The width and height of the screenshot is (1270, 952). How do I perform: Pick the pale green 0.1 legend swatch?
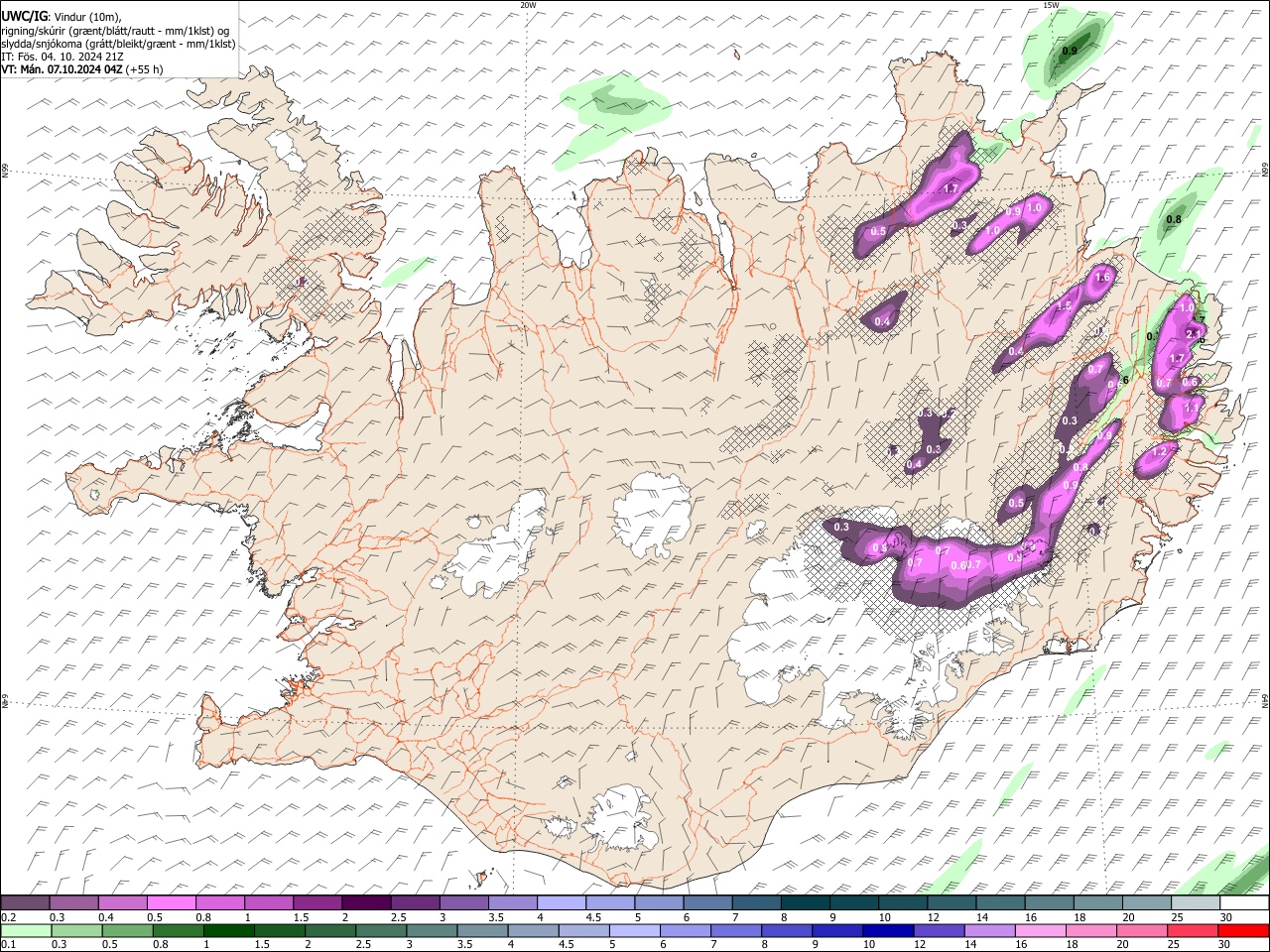(26, 930)
